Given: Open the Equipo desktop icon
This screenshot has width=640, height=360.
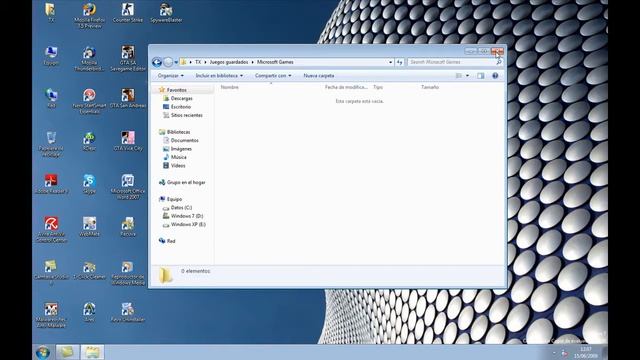Looking at the screenshot, I should click(51, 56).
